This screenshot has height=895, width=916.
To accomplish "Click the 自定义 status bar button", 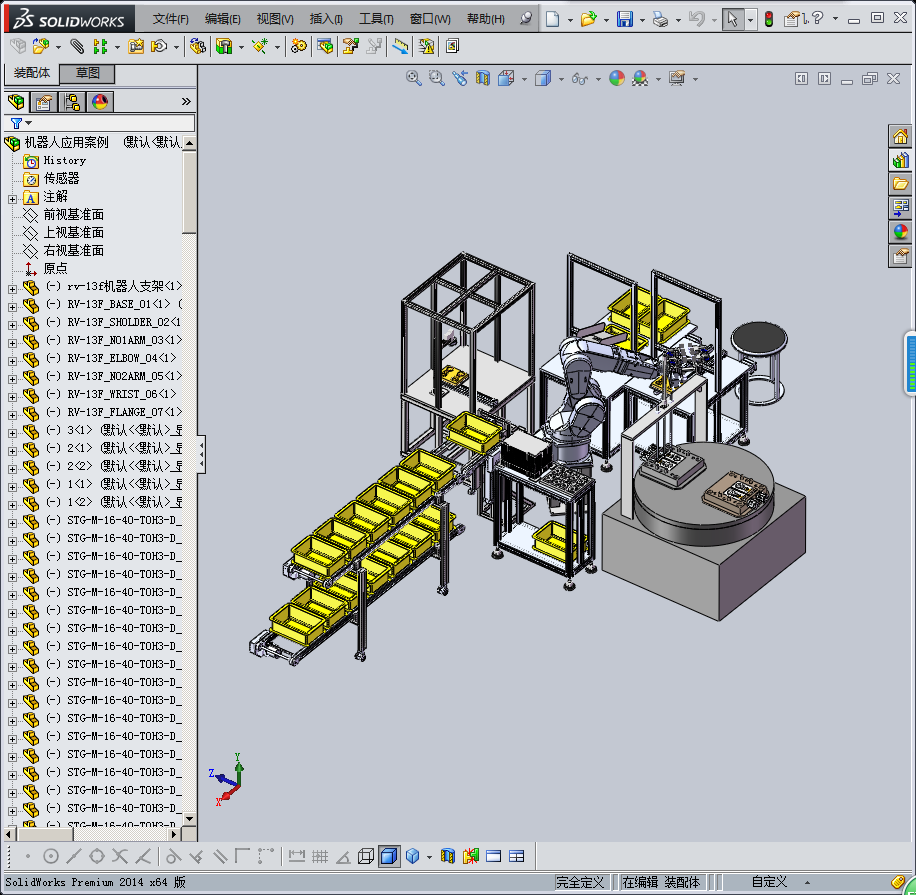I will tap(769, 882).
